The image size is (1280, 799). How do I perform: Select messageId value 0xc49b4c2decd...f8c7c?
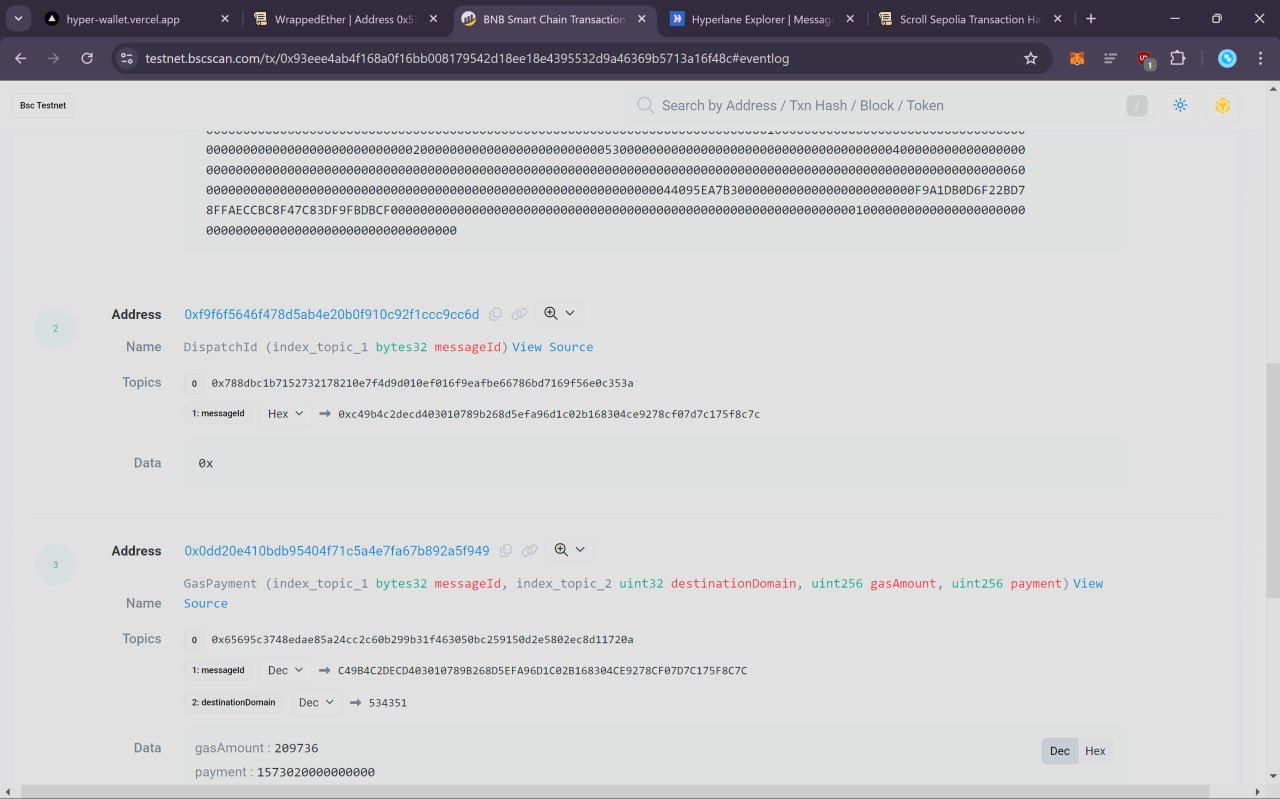[x=549, y=414]
